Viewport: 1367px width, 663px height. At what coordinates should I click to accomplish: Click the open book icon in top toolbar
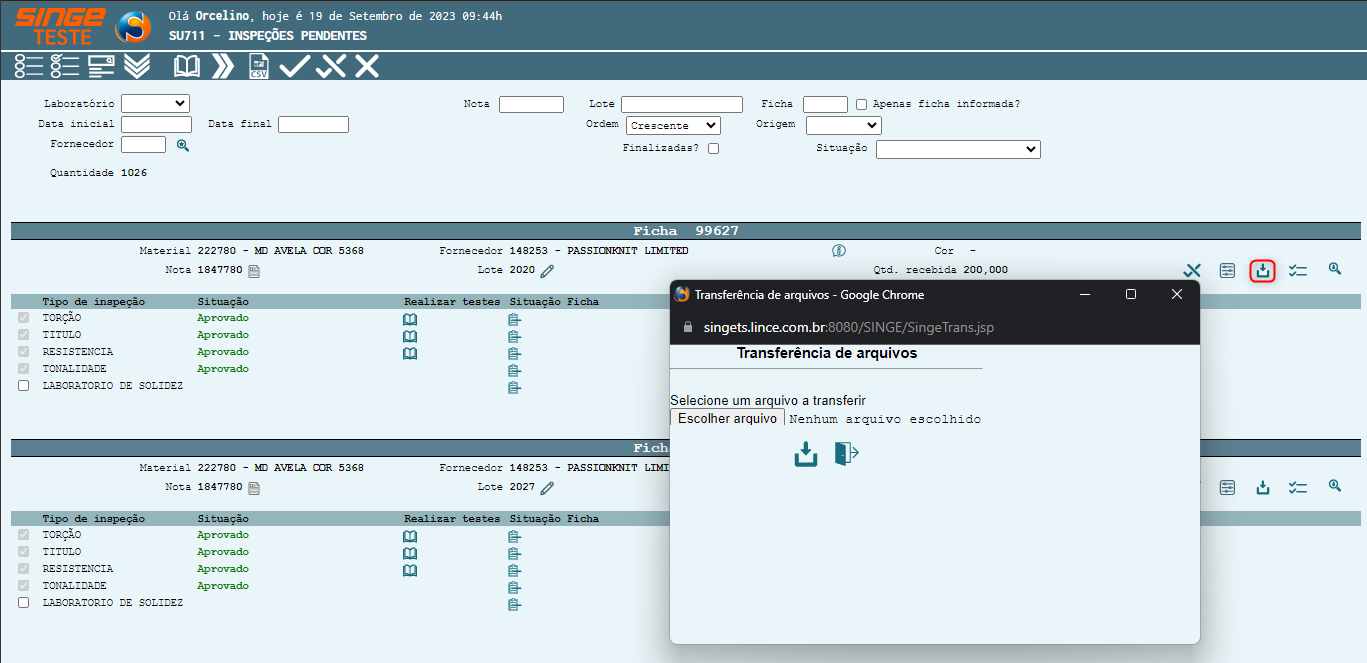click(x=187, y=67)
